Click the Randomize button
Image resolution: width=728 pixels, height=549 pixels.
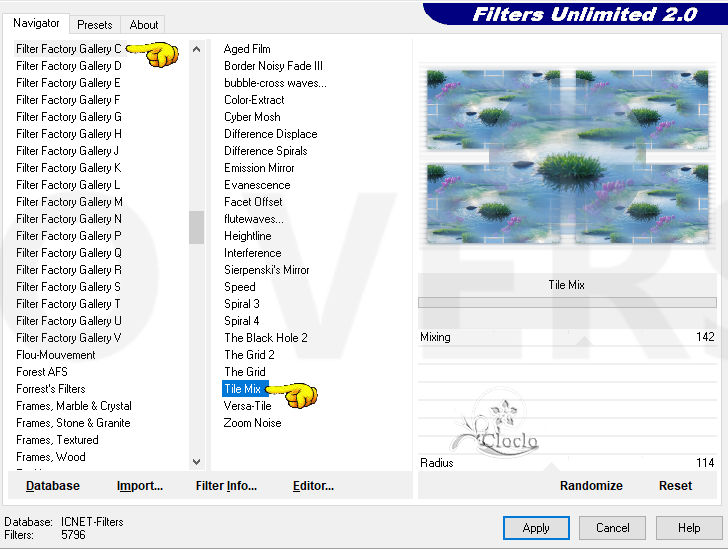tap(591, 486)
